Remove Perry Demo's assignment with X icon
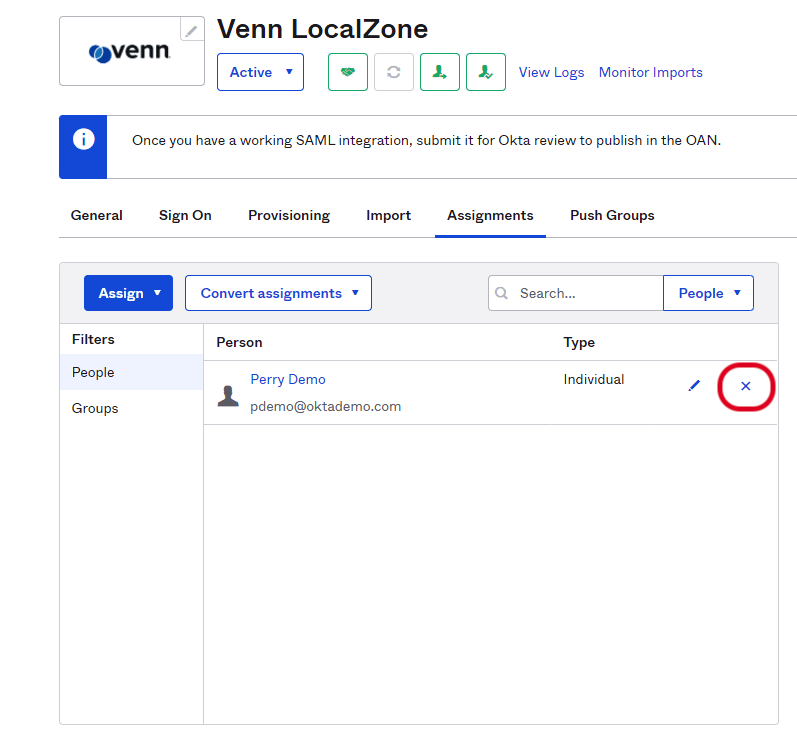This screenshot has height=748, width=797. click(746, 386)
